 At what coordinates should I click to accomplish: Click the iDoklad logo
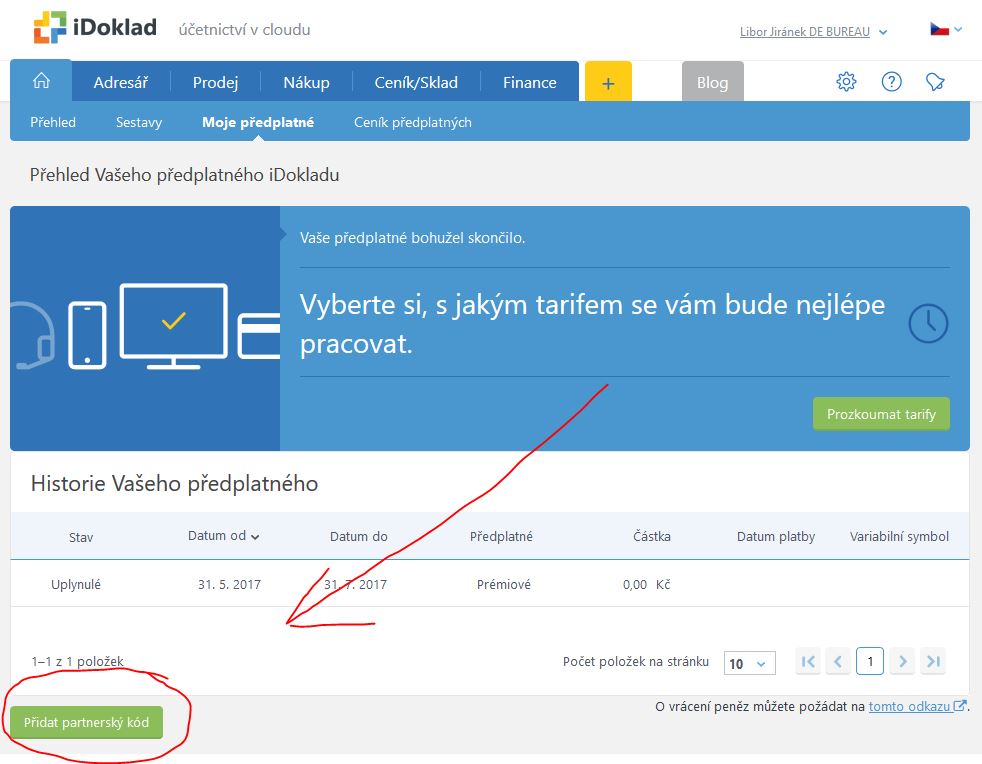pyautogui.click(x=95, y=28)
